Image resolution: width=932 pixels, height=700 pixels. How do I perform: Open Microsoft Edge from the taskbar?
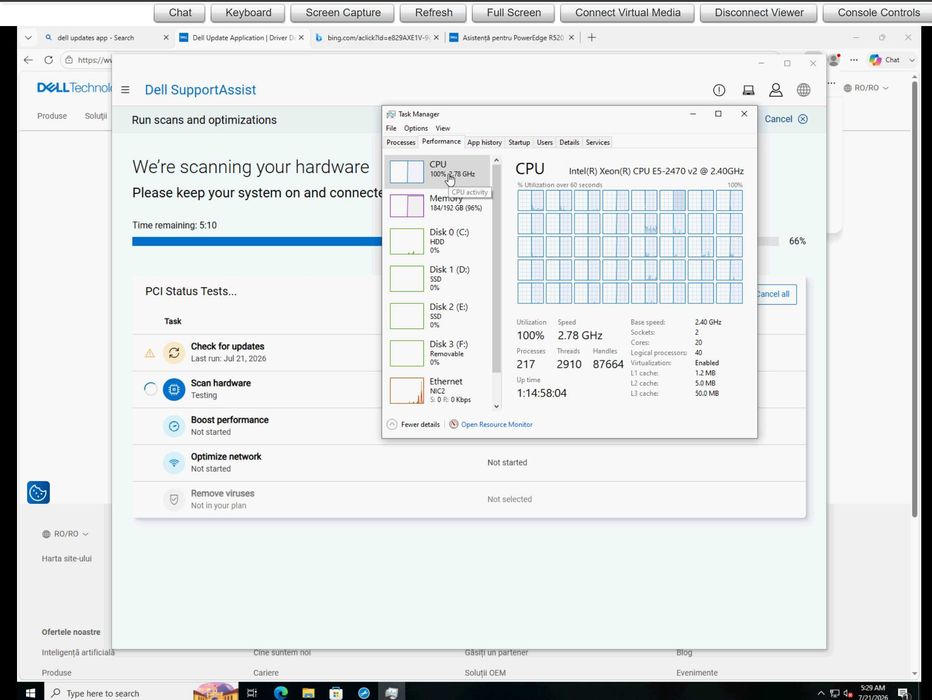click(x=281, y=693)
